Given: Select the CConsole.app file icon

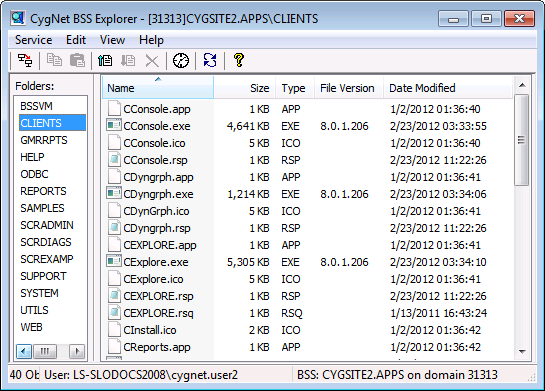Looking at the screenshot, I should pyautogui.click(x=114, y=109).
